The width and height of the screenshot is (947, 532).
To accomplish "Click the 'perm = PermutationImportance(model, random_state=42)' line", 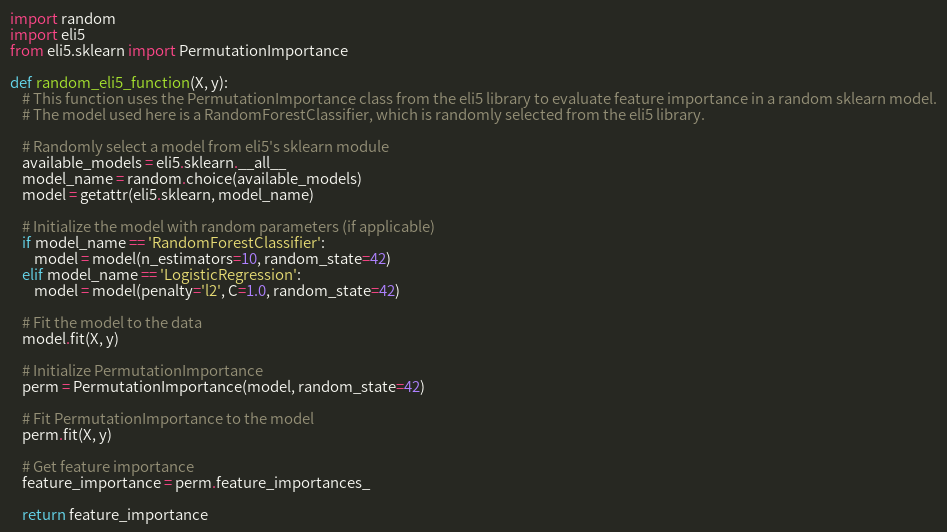I will pos(223,387).
